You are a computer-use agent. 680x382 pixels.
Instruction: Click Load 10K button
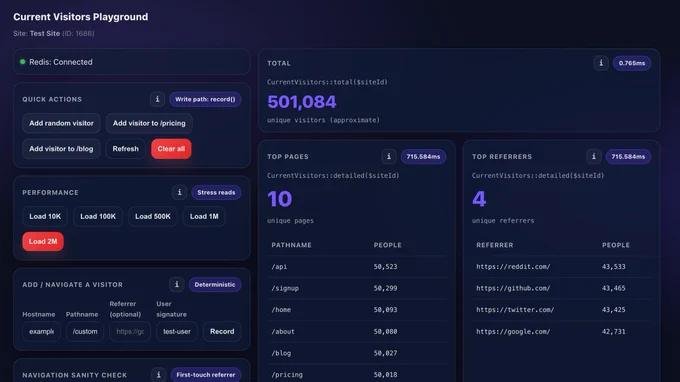45,216
